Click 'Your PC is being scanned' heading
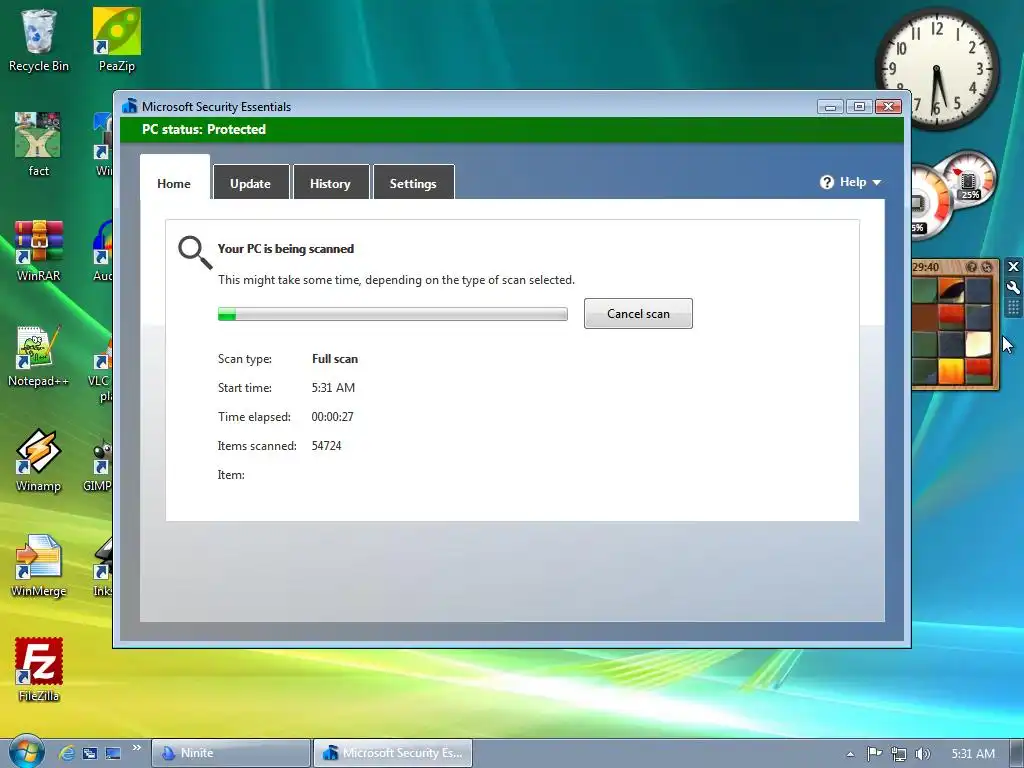Viewport: 1024px width, 768px height. pyautogui.click(x=285, y=249)
